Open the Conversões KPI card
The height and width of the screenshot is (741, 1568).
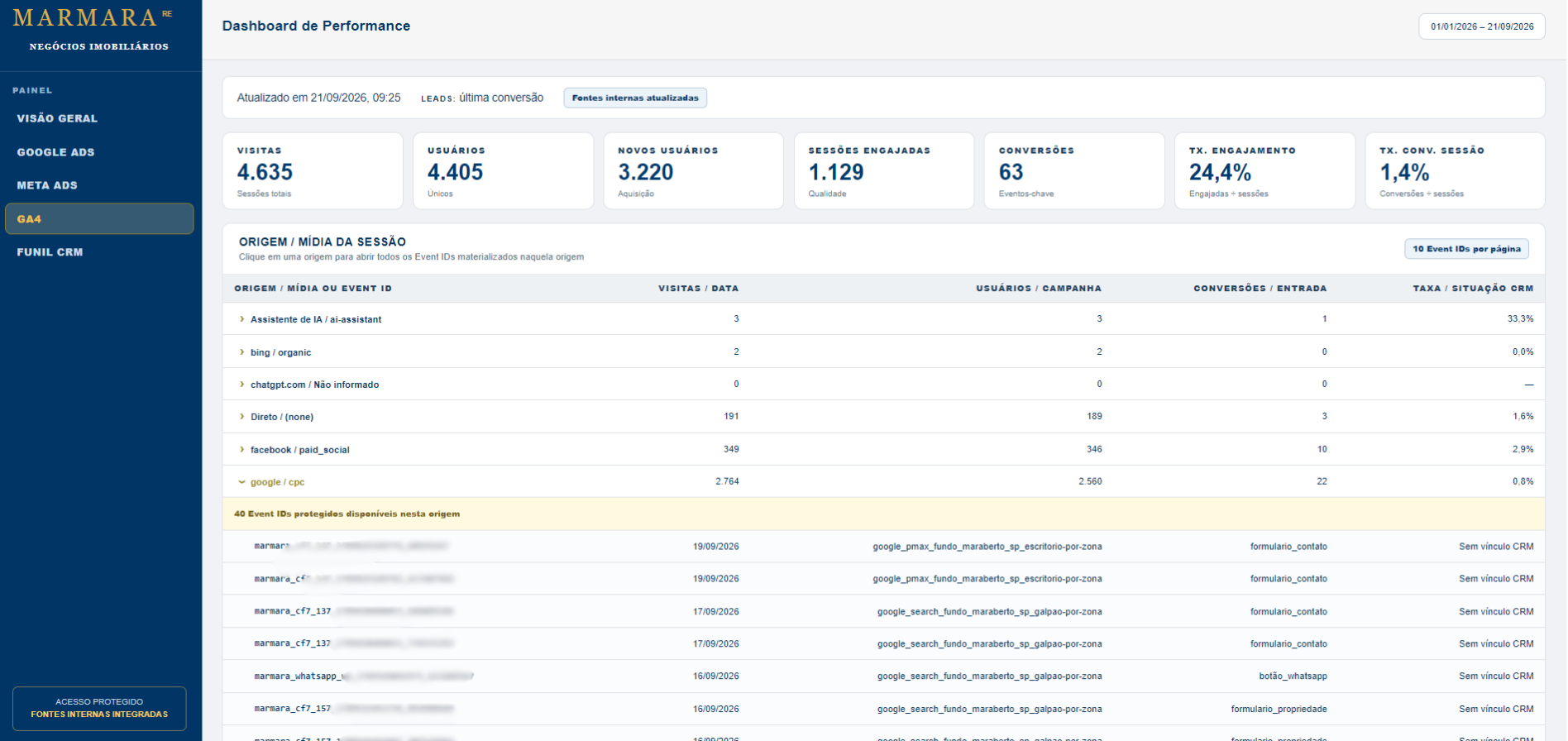tap(1074, 171)
